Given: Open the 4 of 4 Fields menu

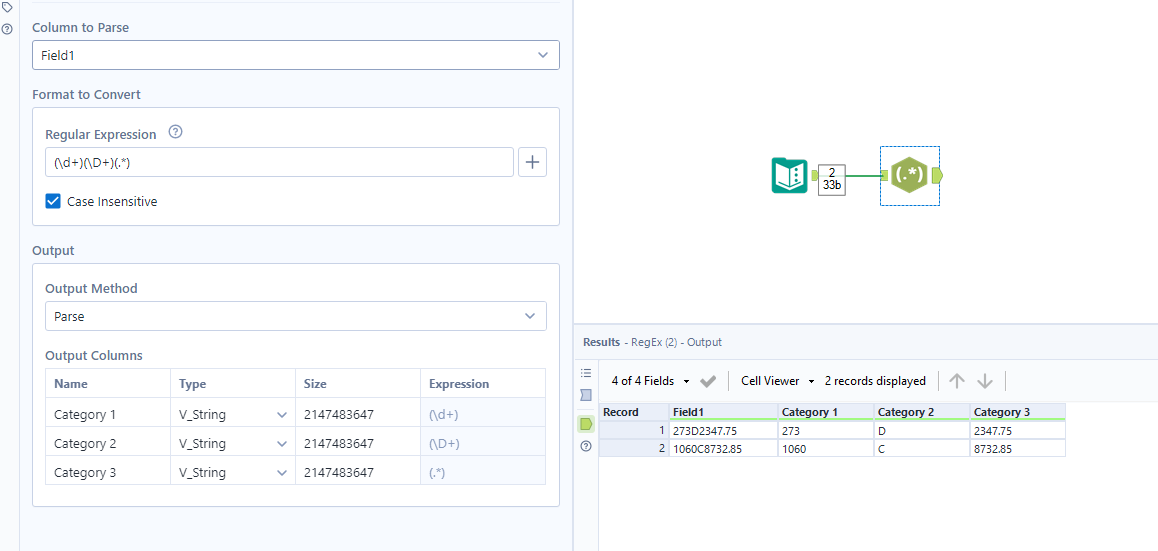Looking at the screenshot, I should [x=650, y=381].
